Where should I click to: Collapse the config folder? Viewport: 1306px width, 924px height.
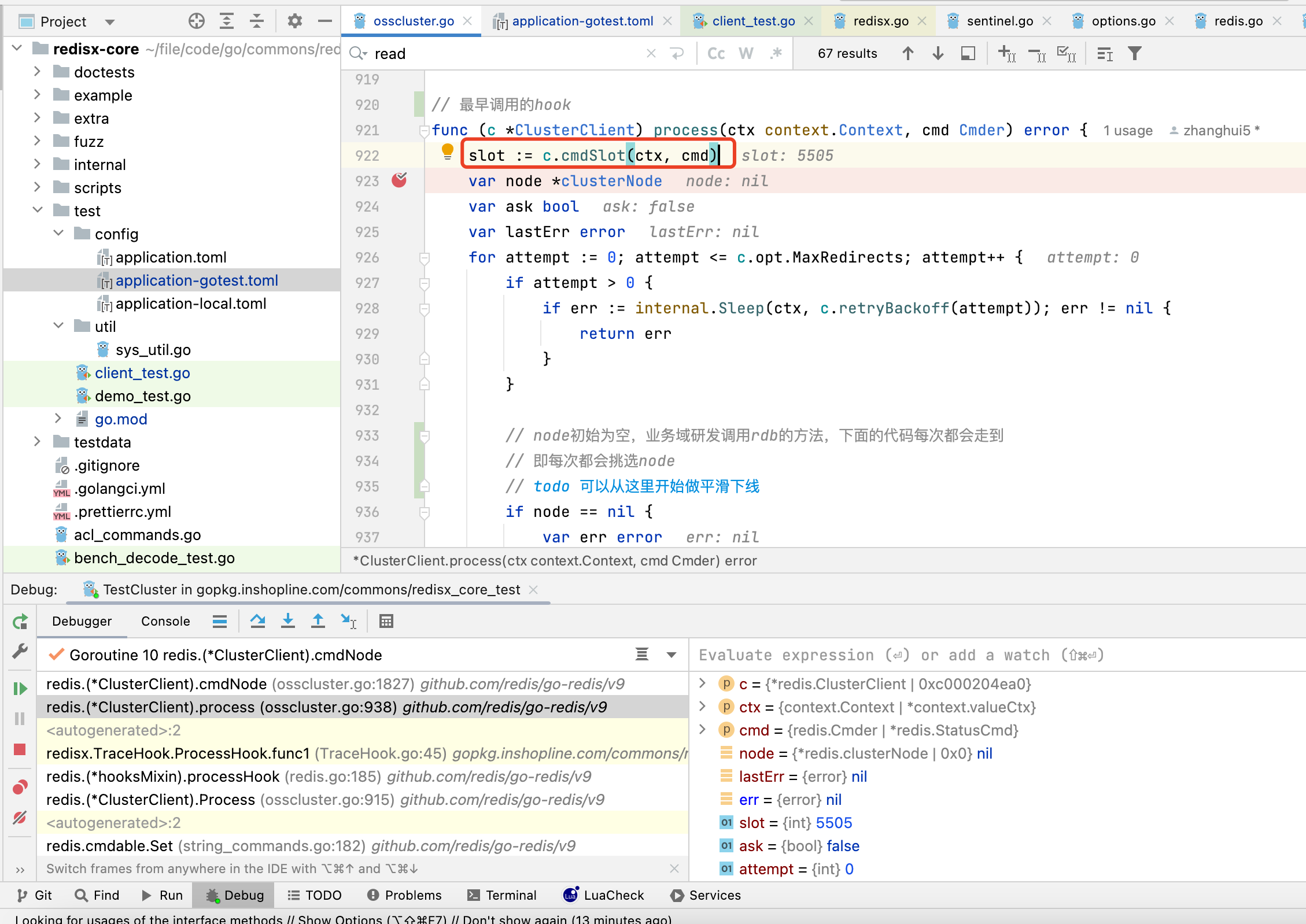pos(58,234)
